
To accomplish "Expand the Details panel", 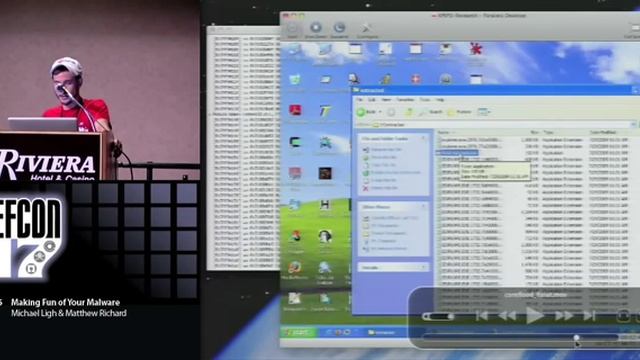I will click(423, 267).
